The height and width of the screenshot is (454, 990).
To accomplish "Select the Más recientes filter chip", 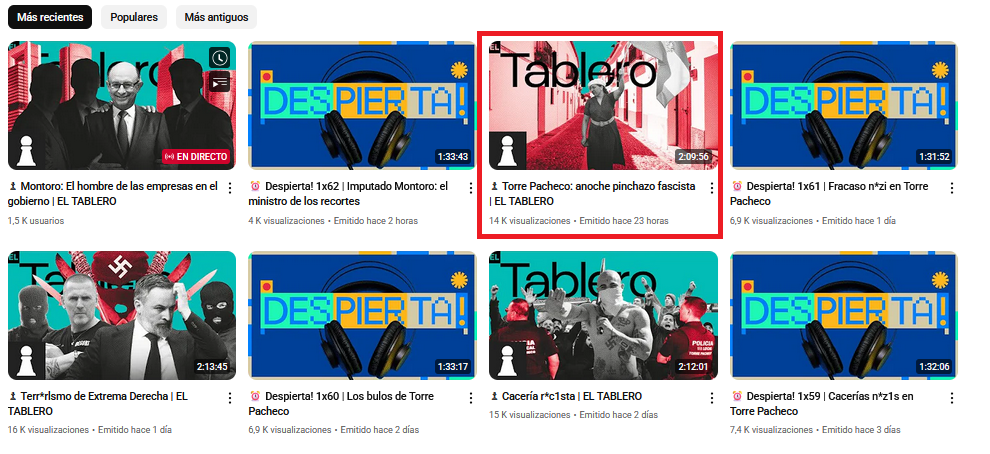I will [50, 17].
